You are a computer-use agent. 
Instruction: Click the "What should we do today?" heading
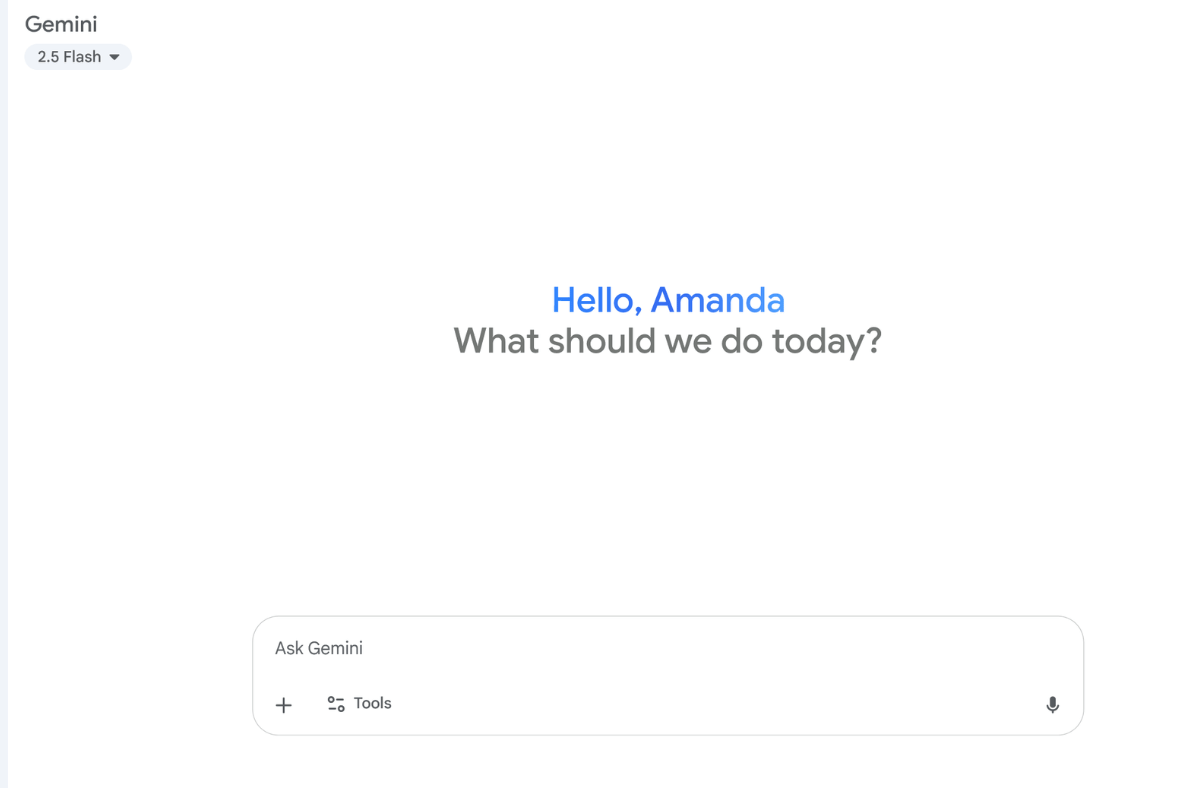[x=667, y=341]
